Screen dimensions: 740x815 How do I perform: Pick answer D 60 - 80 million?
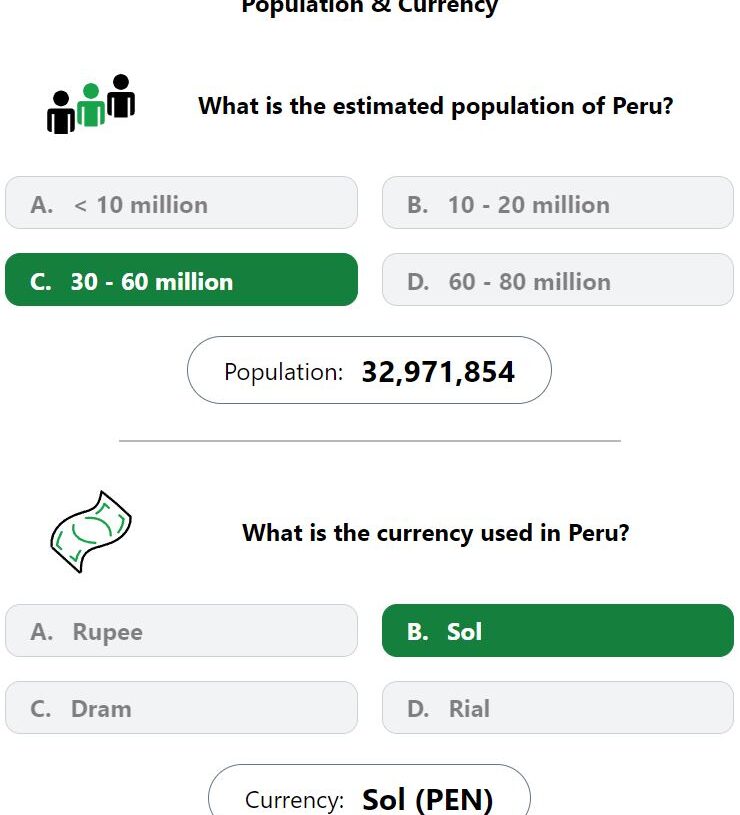point(558,280)
